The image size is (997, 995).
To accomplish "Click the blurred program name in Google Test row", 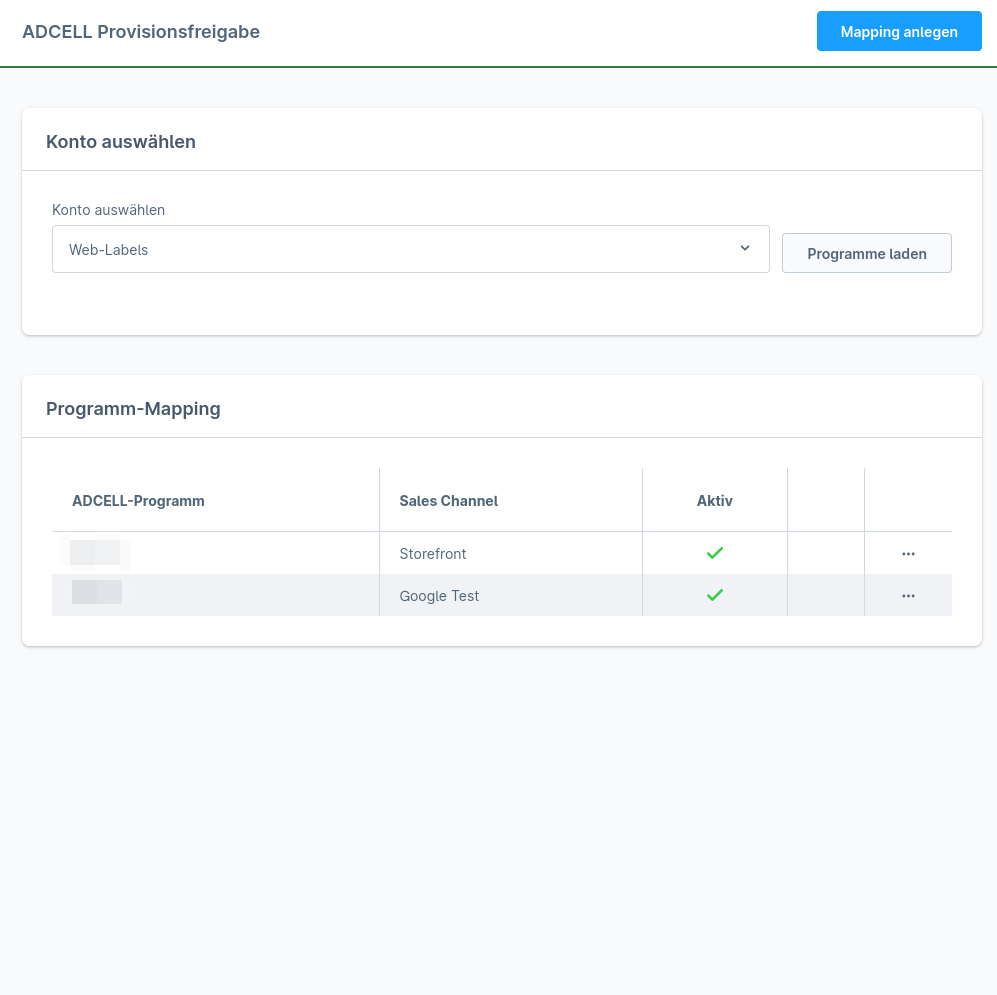I will [97, 592].
